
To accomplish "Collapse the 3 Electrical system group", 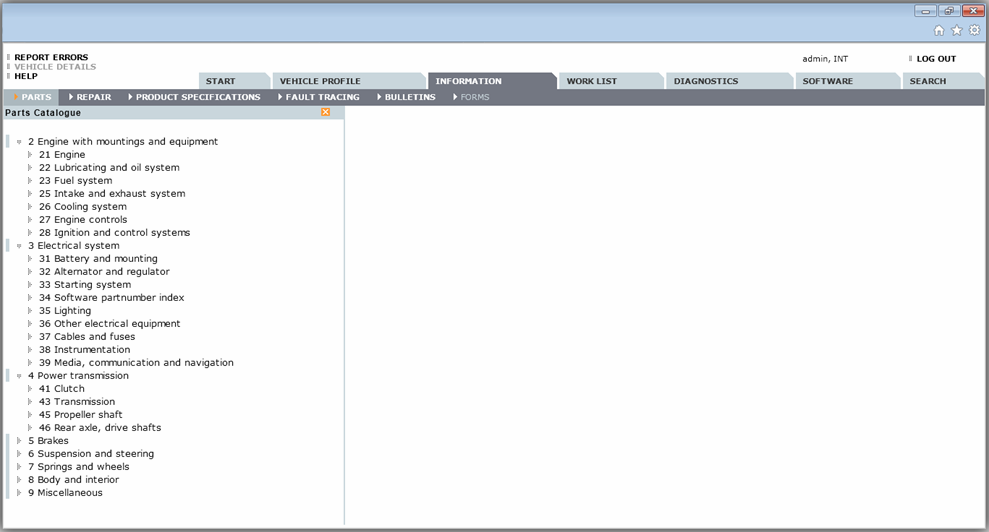I will tap(19, 246).
